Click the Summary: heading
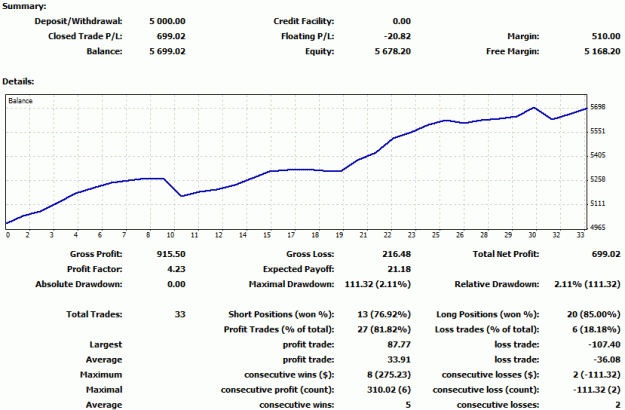 pos(24,6)
